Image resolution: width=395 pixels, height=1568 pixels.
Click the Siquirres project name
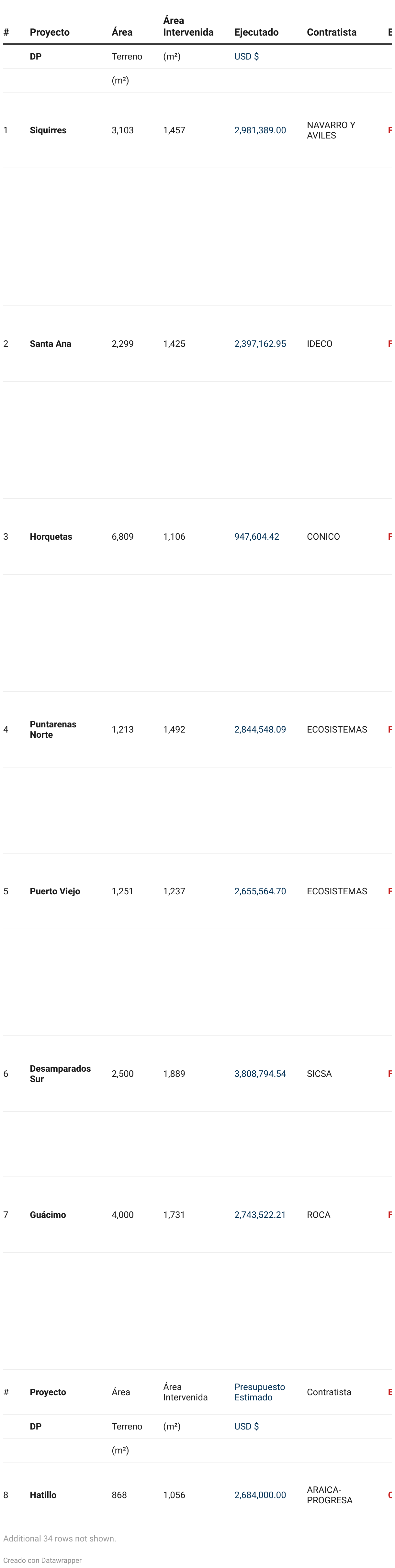[x=48, y=130]
